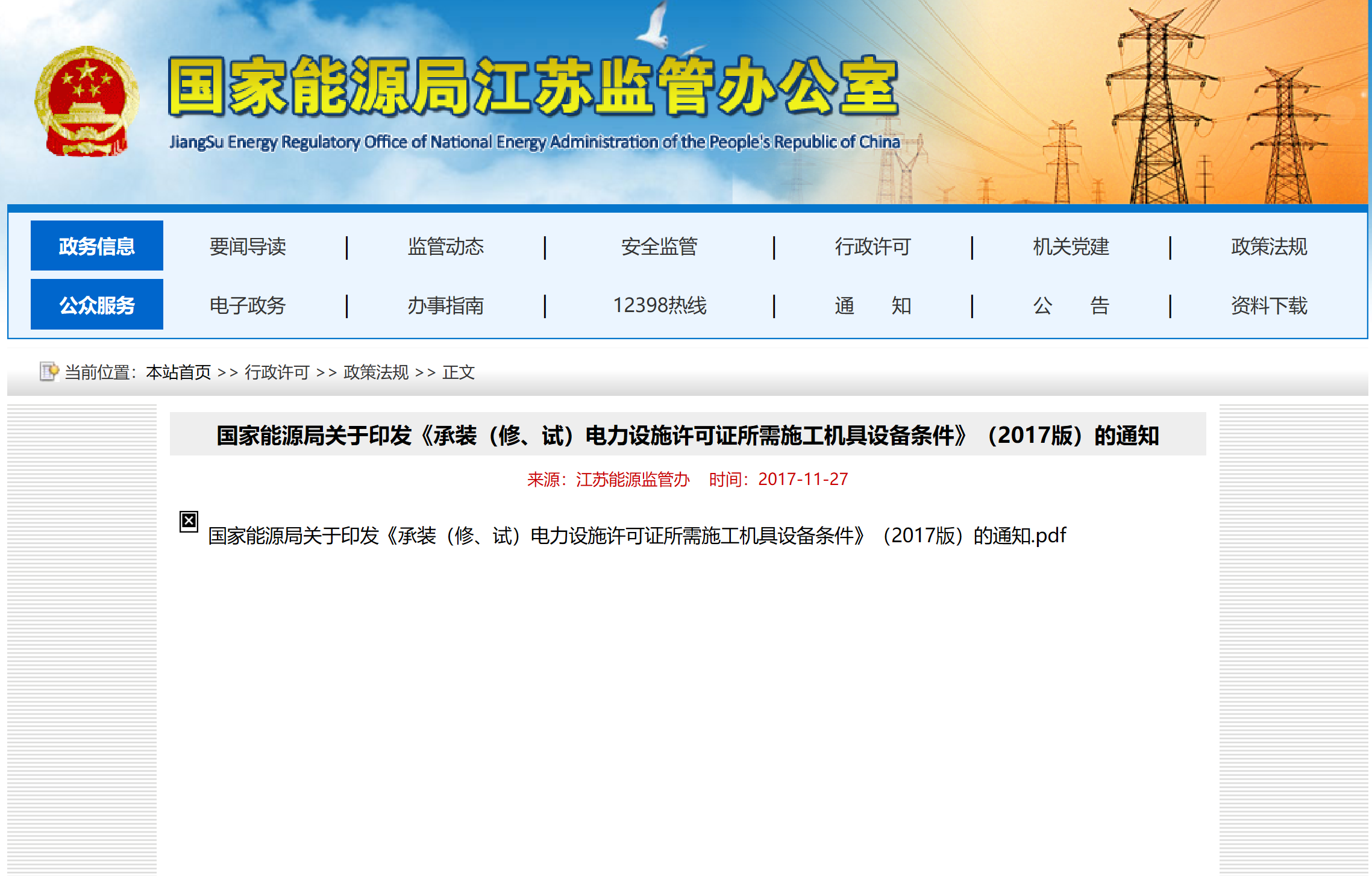
Task: Click the breadcrumb location icon
Action: click(49, 371)
